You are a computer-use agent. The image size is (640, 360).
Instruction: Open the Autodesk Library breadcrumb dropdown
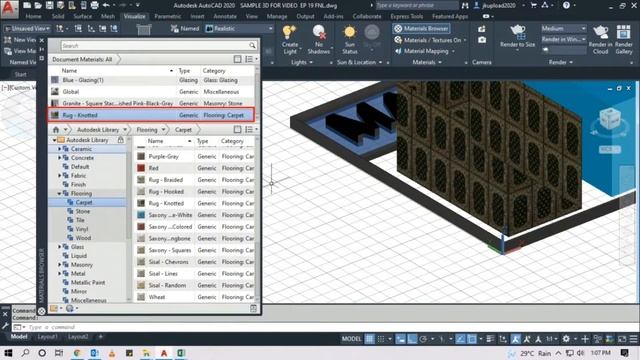point(125,129)
